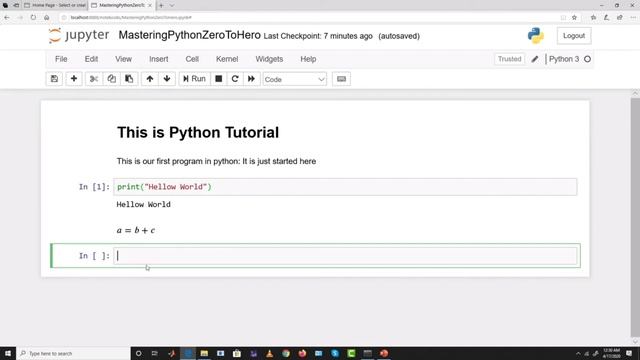Image resolution: width=640 pixels, height=360 pixels.
Task: Open the Insert menu
Action: pos(159,59)
